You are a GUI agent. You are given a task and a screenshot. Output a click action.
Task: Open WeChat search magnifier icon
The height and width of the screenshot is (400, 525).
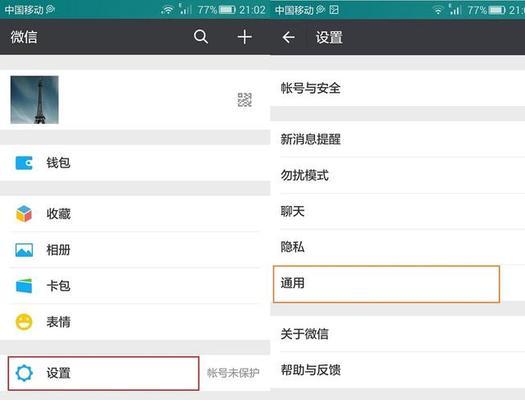201,37
